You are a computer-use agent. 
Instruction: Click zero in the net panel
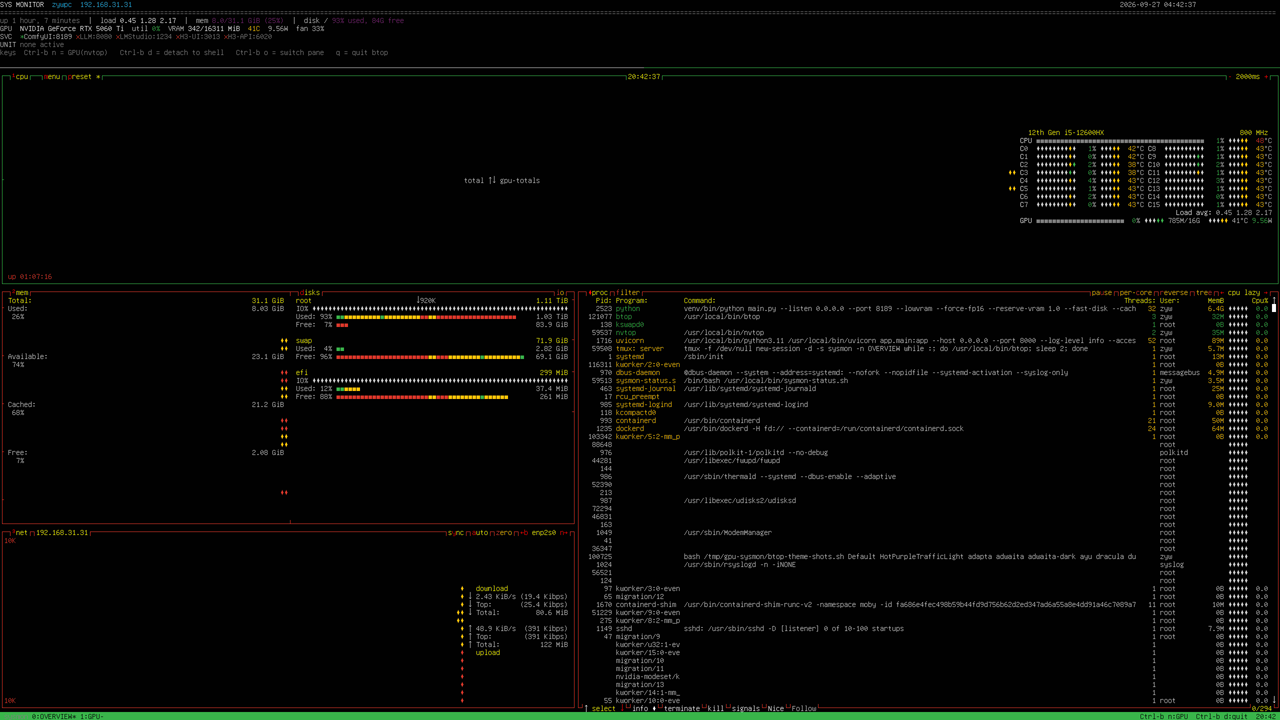point(506,533)
